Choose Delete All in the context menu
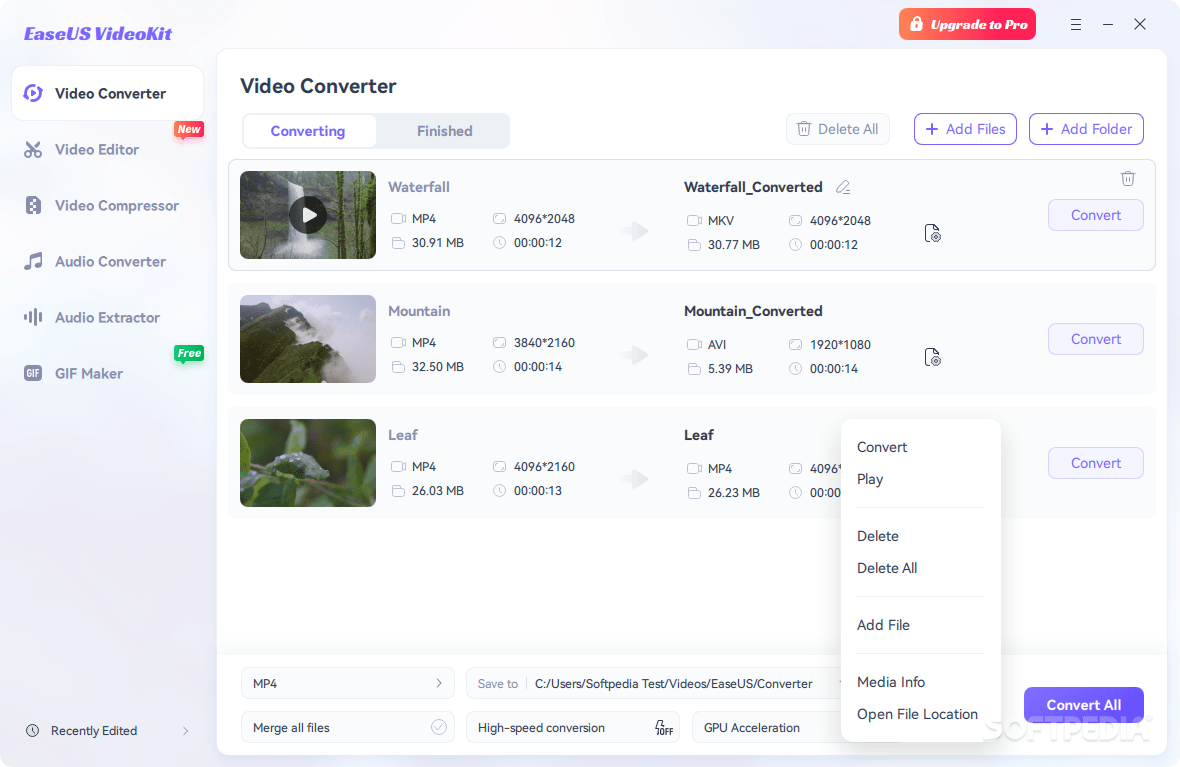 pyautogui.click(x=887, y=567)
